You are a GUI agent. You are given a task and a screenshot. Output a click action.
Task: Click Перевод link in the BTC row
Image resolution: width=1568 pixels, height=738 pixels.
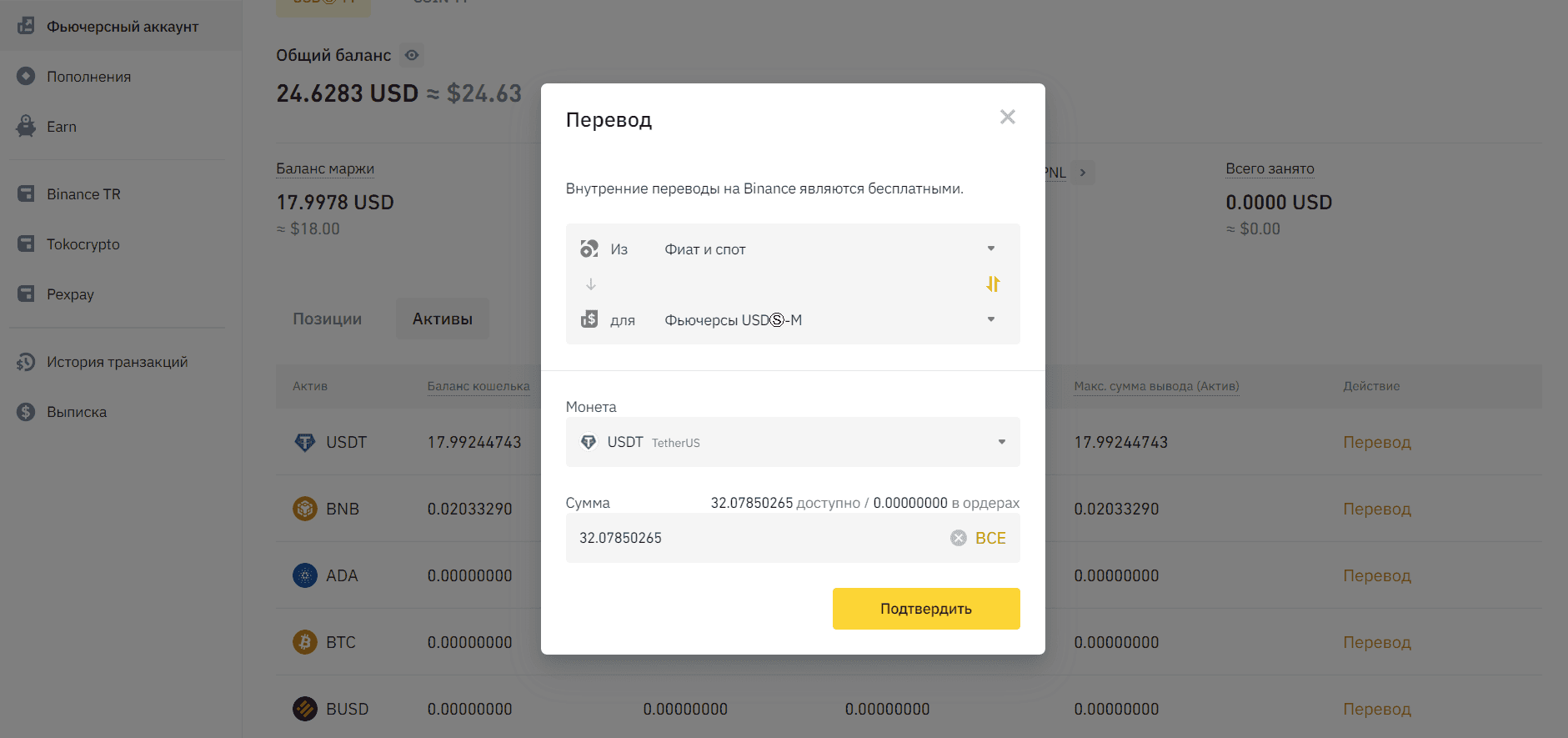pos(1377,642)
